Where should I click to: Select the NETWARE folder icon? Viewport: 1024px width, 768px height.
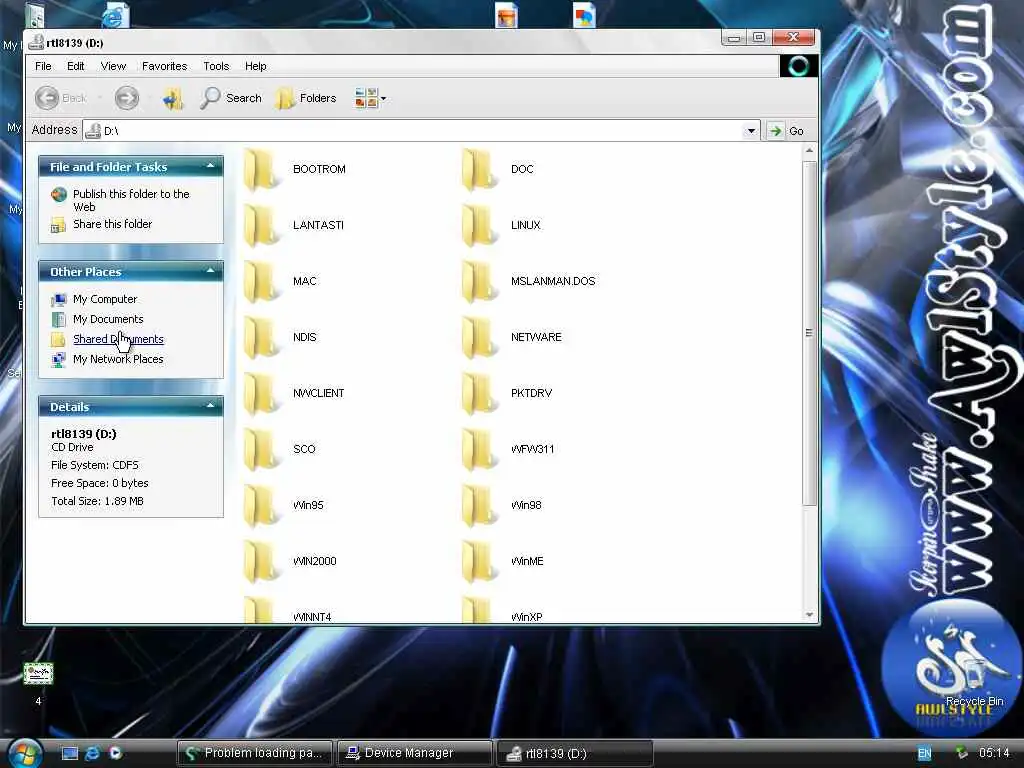coord(479,338)
